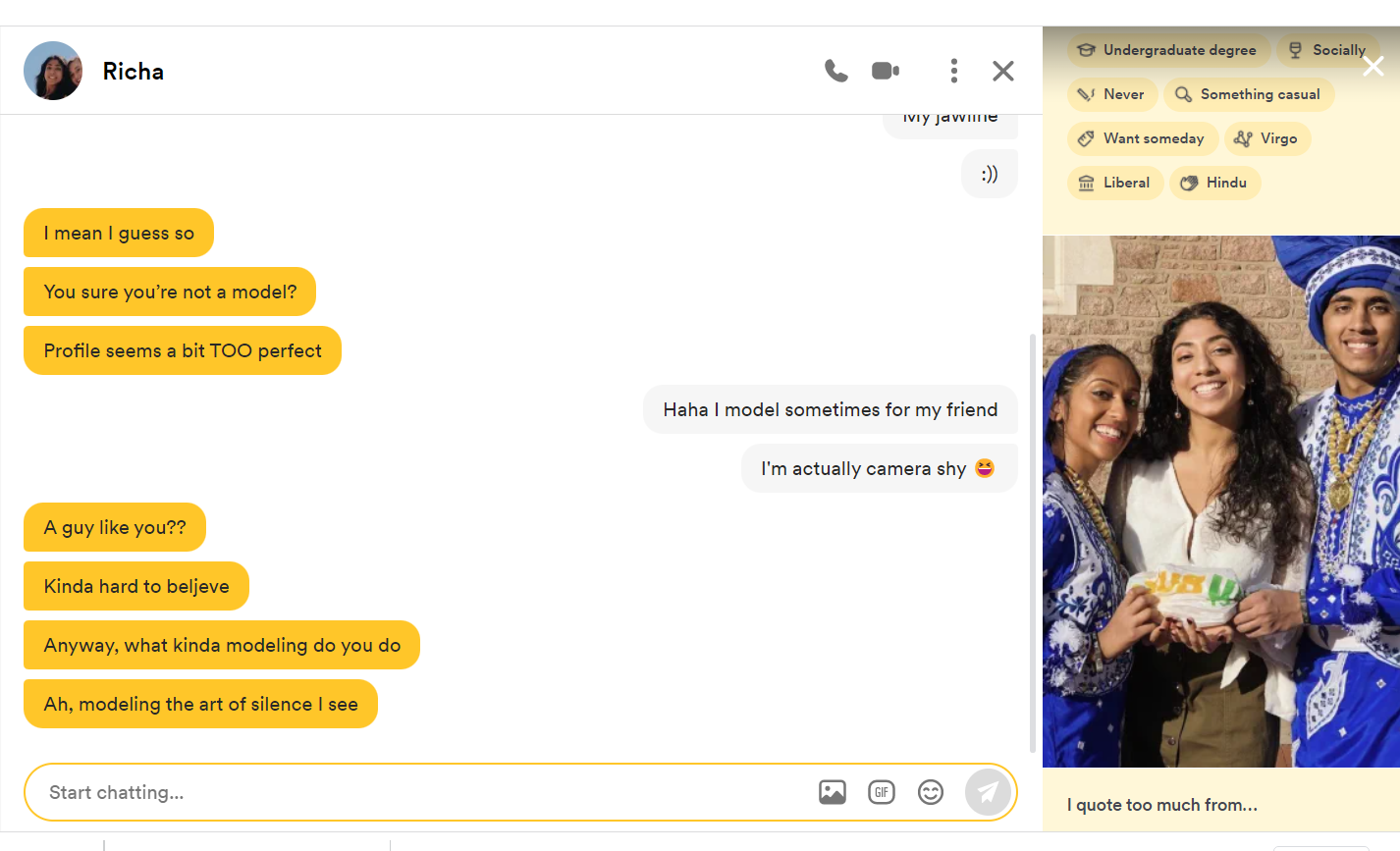Send message with paper plane button

point(988,792)
